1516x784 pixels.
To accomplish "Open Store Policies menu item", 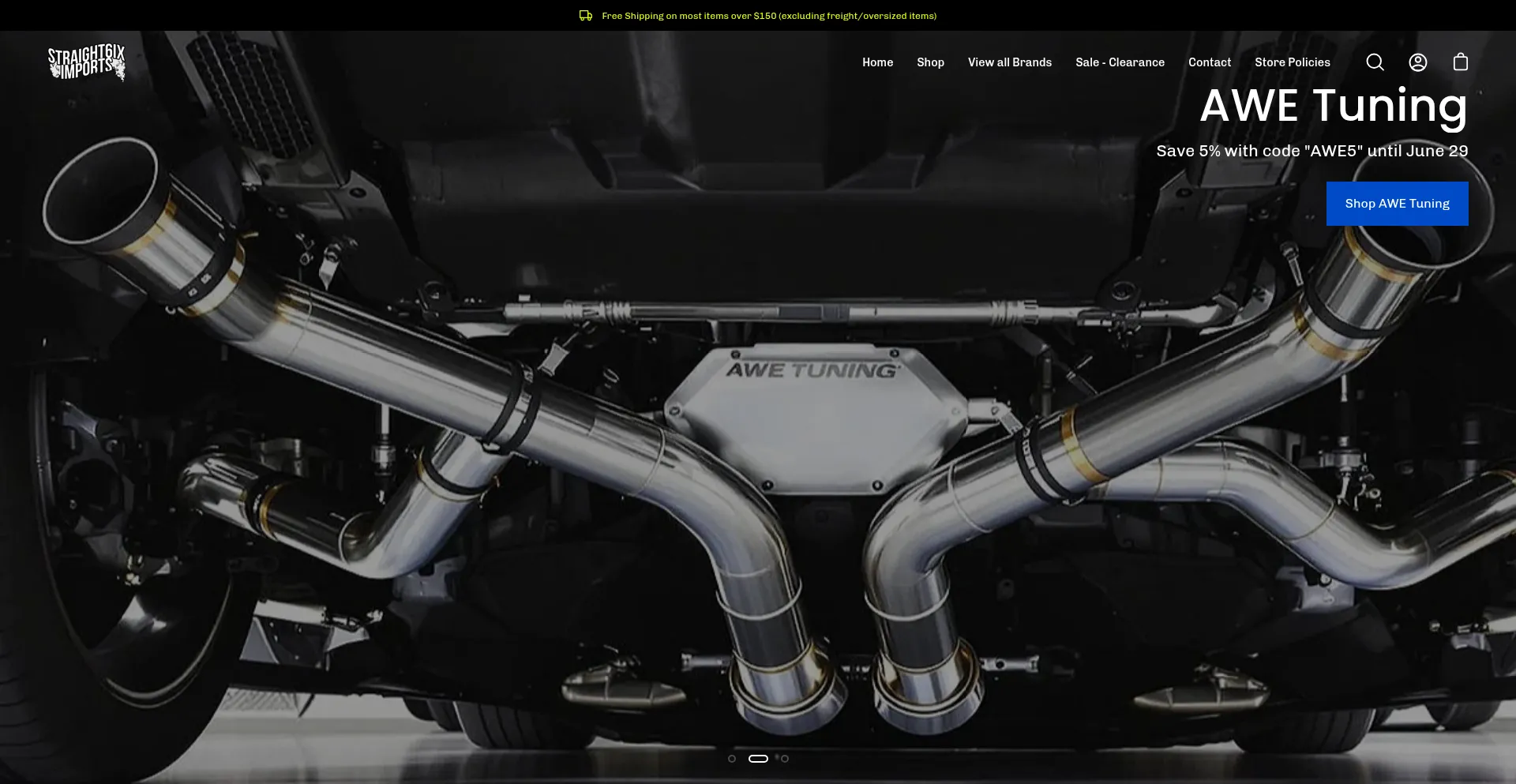I will [1293, 62].
